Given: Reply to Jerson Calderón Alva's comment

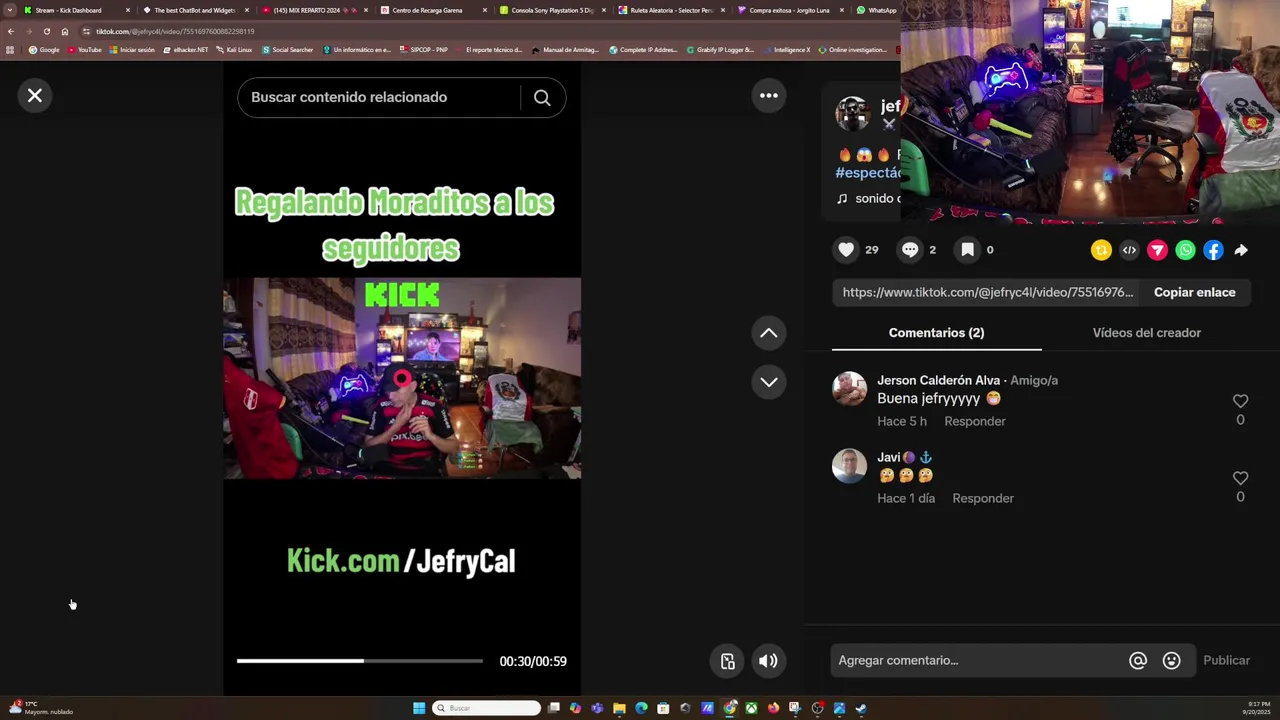Looking at the screenshot, I should pyautogui.click(x=975, y=421).
